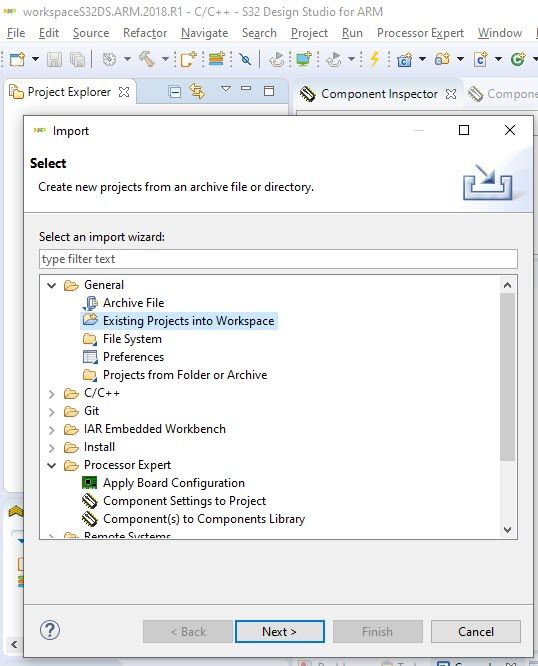Viewport: 538px width, 666px height.
Task: Open the Source menu
Action: pyautogui.click(x=91, y=33)
